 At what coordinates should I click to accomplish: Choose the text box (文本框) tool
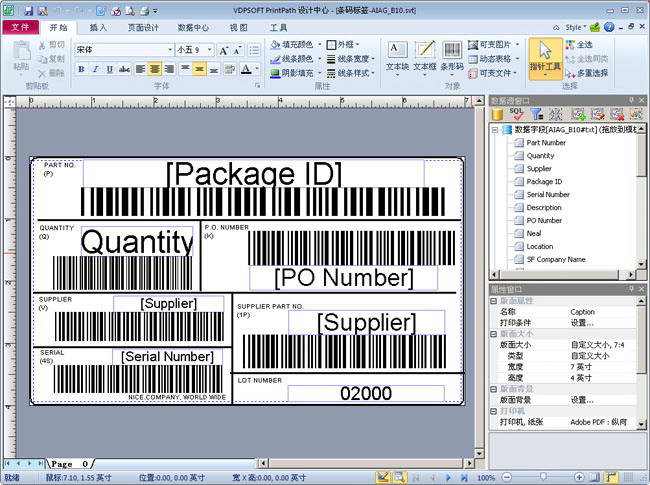[x=425, y=56]
